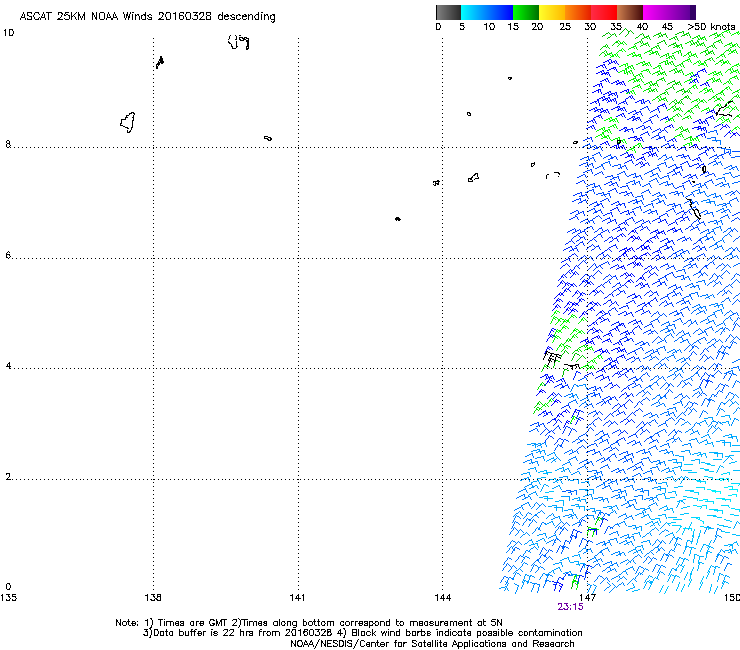Click the latitude "8" axis label
Viewport: 740px width, 650px height.
[8, 144]
